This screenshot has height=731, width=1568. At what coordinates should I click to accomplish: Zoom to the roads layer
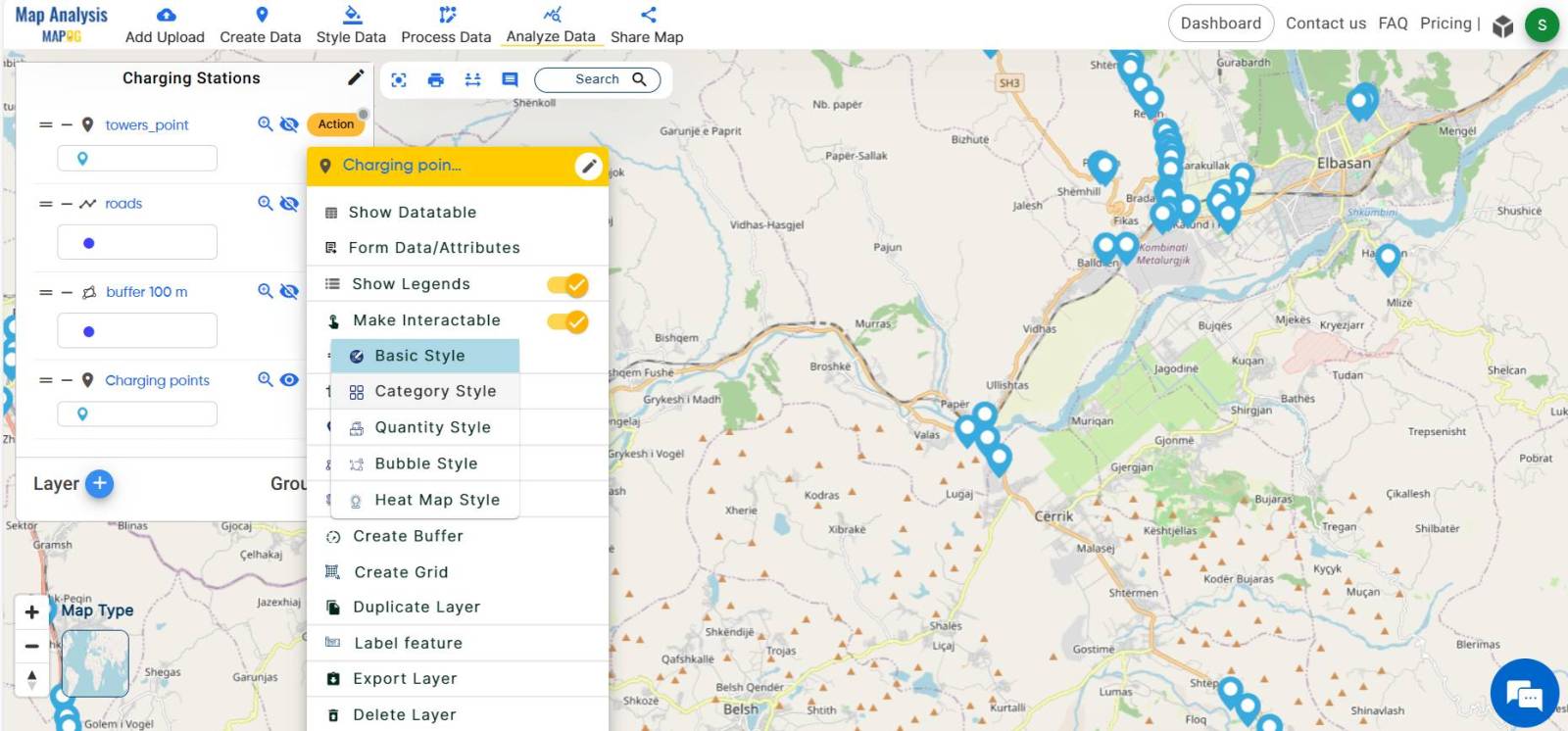click(265, 203)
